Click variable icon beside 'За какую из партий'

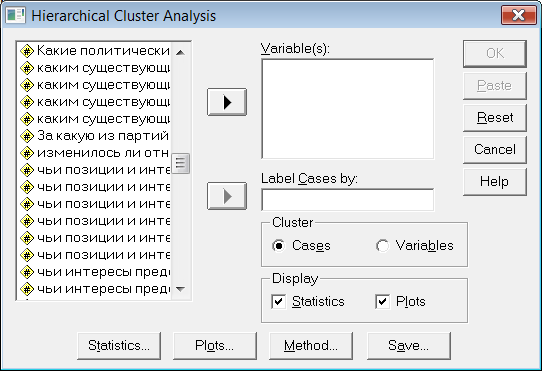coord(27,136)
